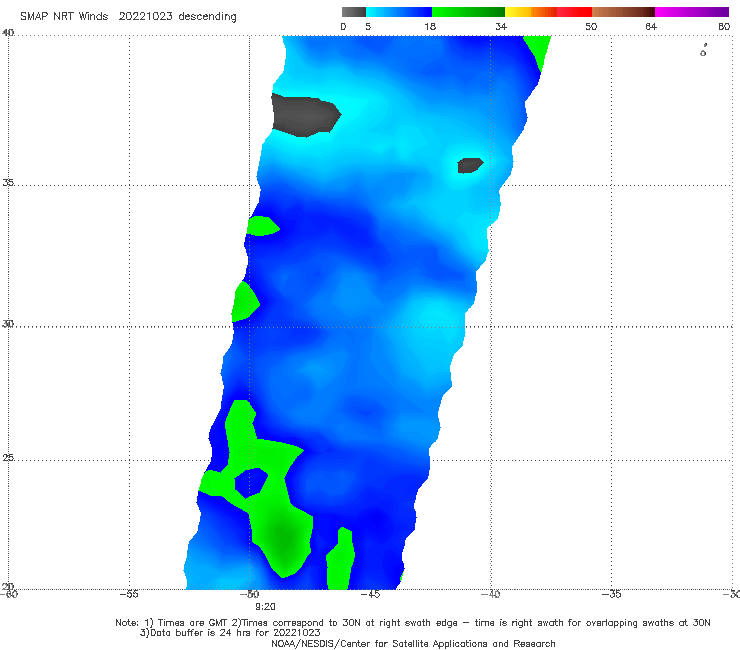
Task: Click the latitude label '30'
Action: (x=8, y=324)
